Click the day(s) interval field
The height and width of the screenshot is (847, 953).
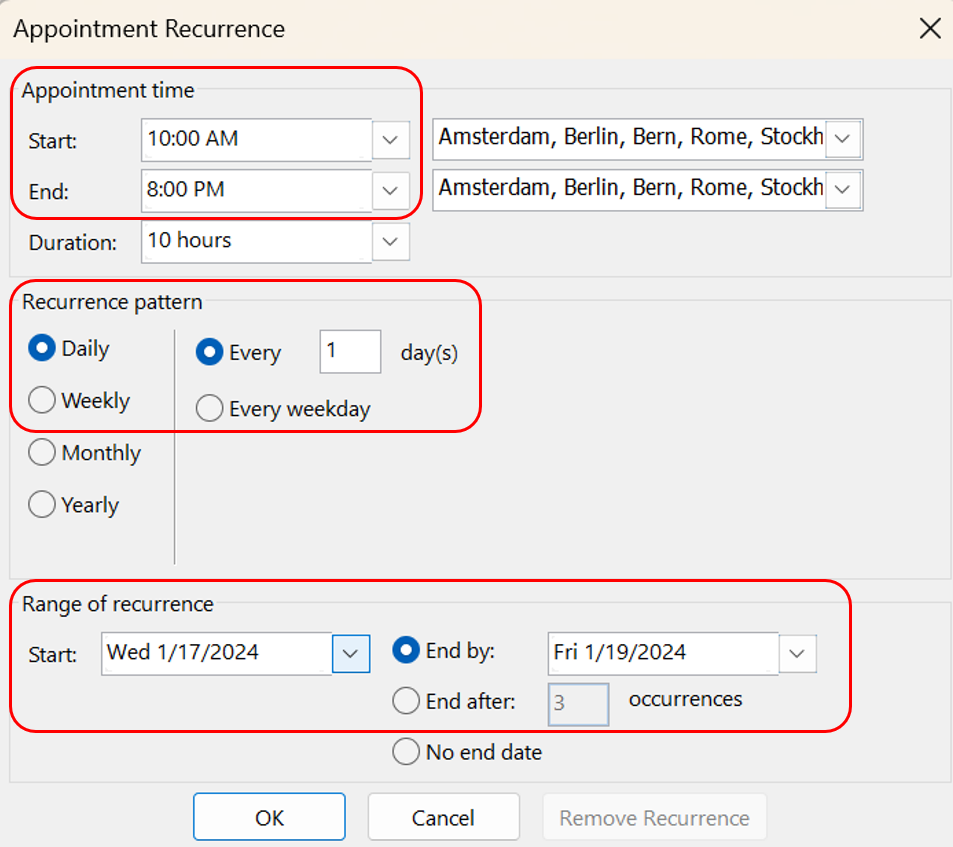[x=349, y=352]
